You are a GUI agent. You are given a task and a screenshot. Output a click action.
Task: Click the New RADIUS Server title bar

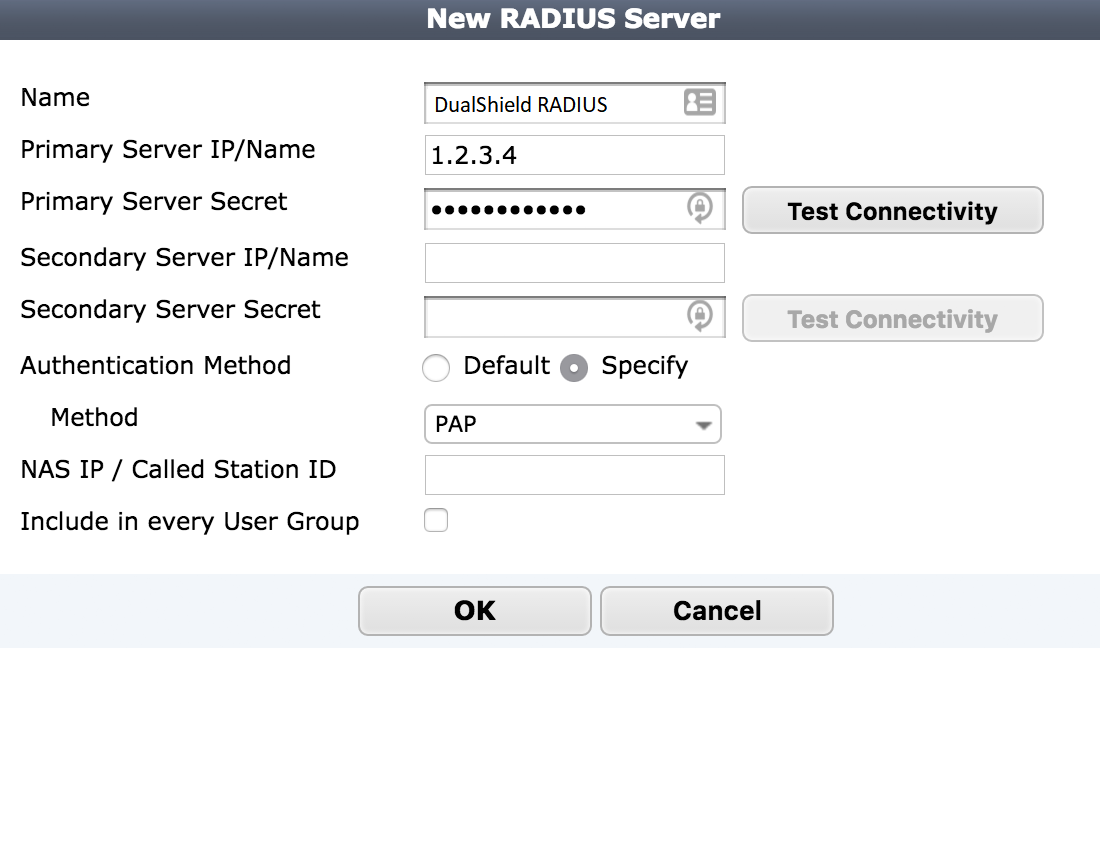[x=573, y=19]
